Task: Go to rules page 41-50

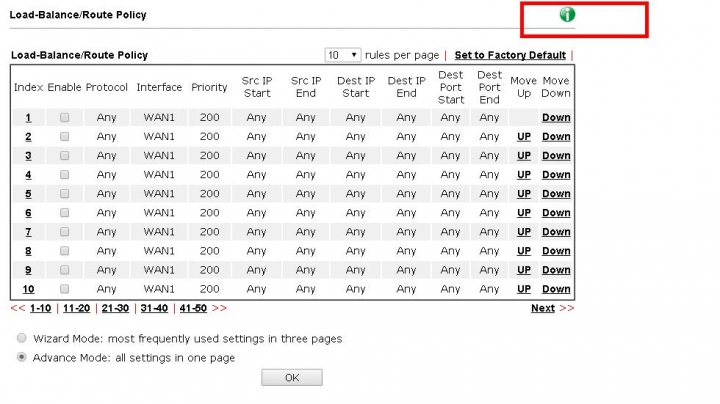Action: pos(193,308)
